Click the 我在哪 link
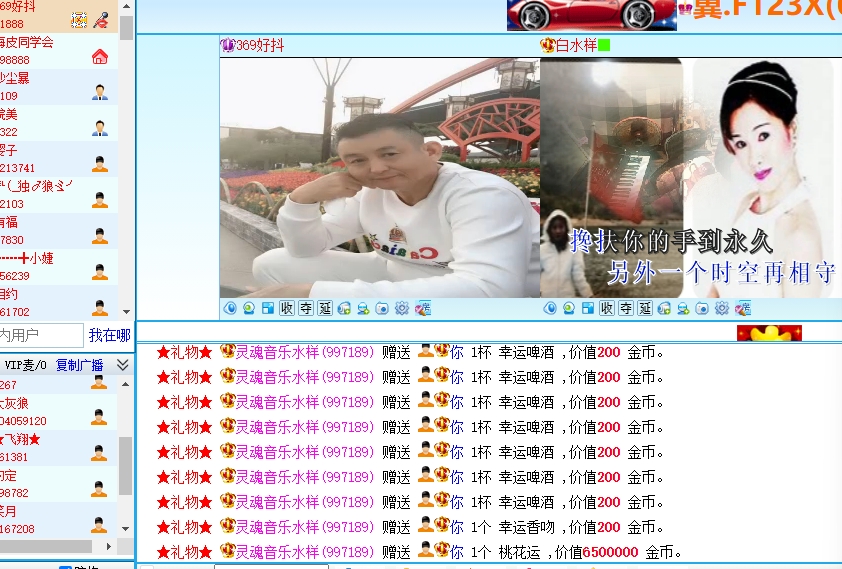The image size is (842, 569). [x=109, y=335]
